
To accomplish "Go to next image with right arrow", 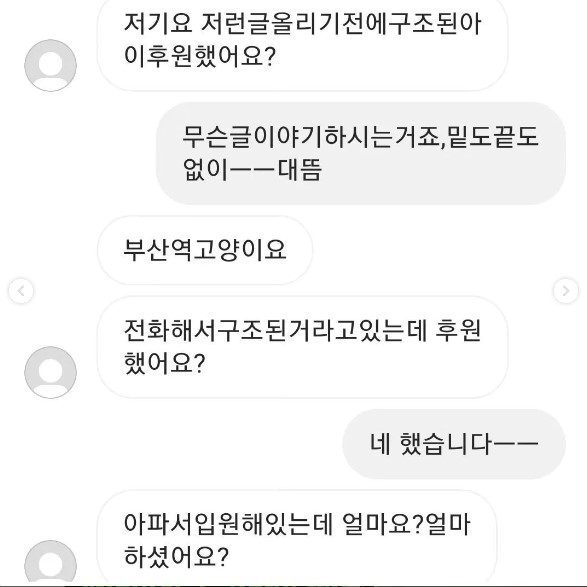I will (x=566, y=291).
